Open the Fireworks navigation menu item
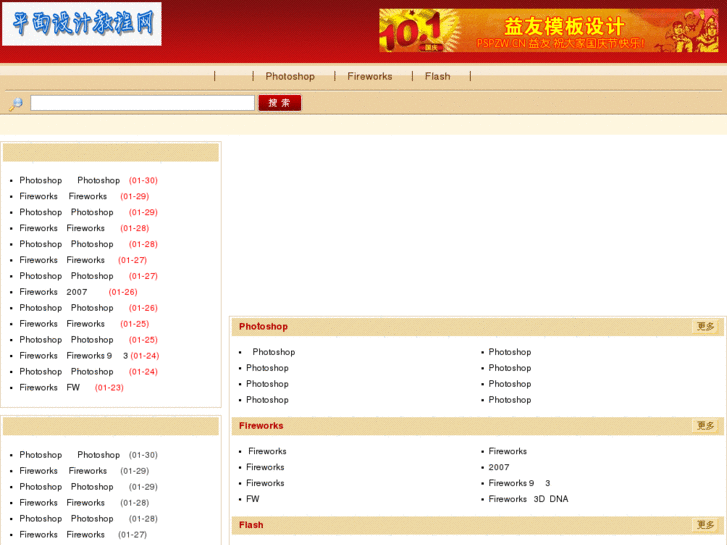Image resolution: width=727 pixels, height=545 pixels. (x=370, y=77)
